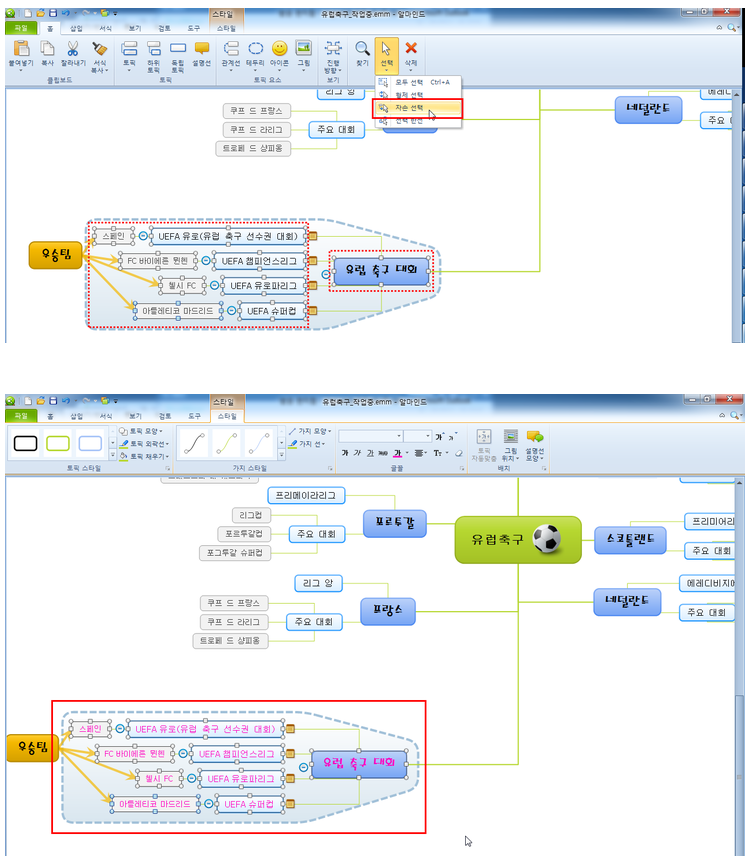Open 서식 tab in bottom window

pyautogui.click(x=105, y=416)
